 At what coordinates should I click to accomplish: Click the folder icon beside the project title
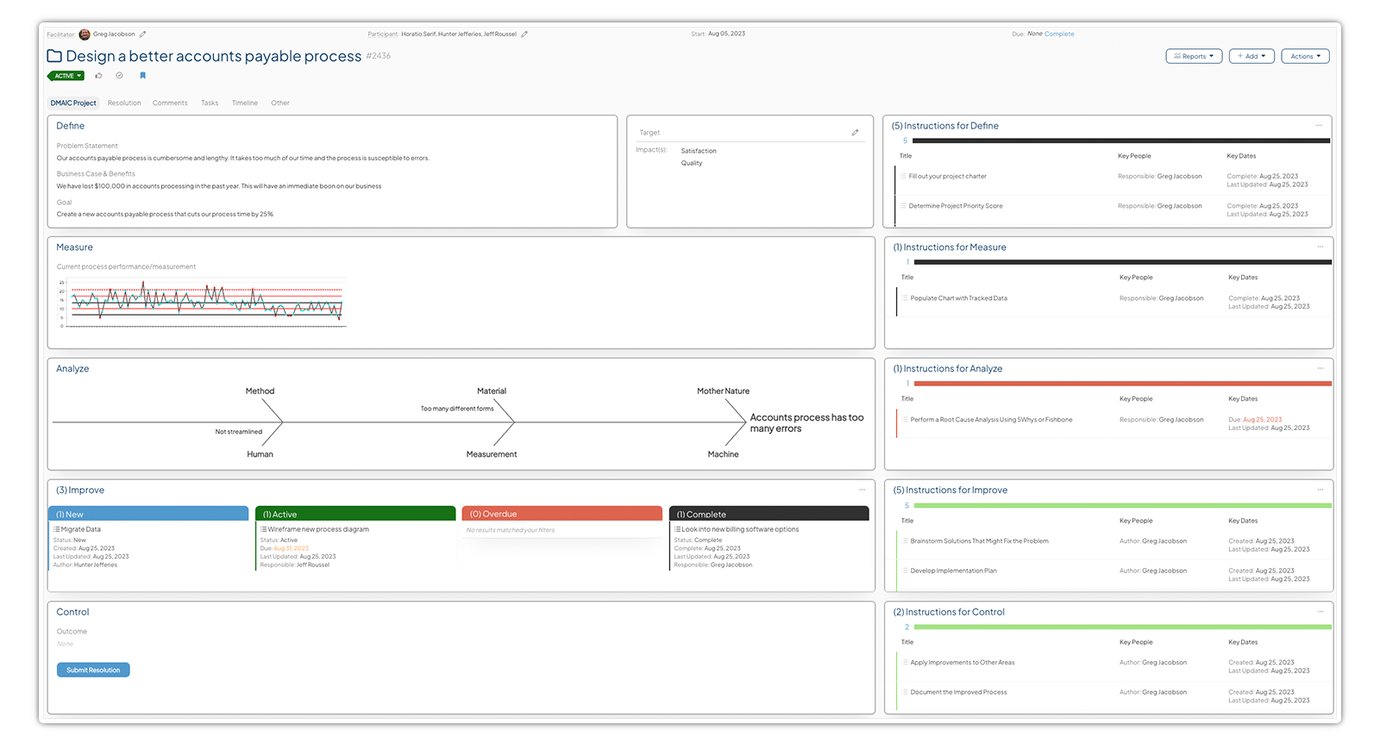pos(53,56)
